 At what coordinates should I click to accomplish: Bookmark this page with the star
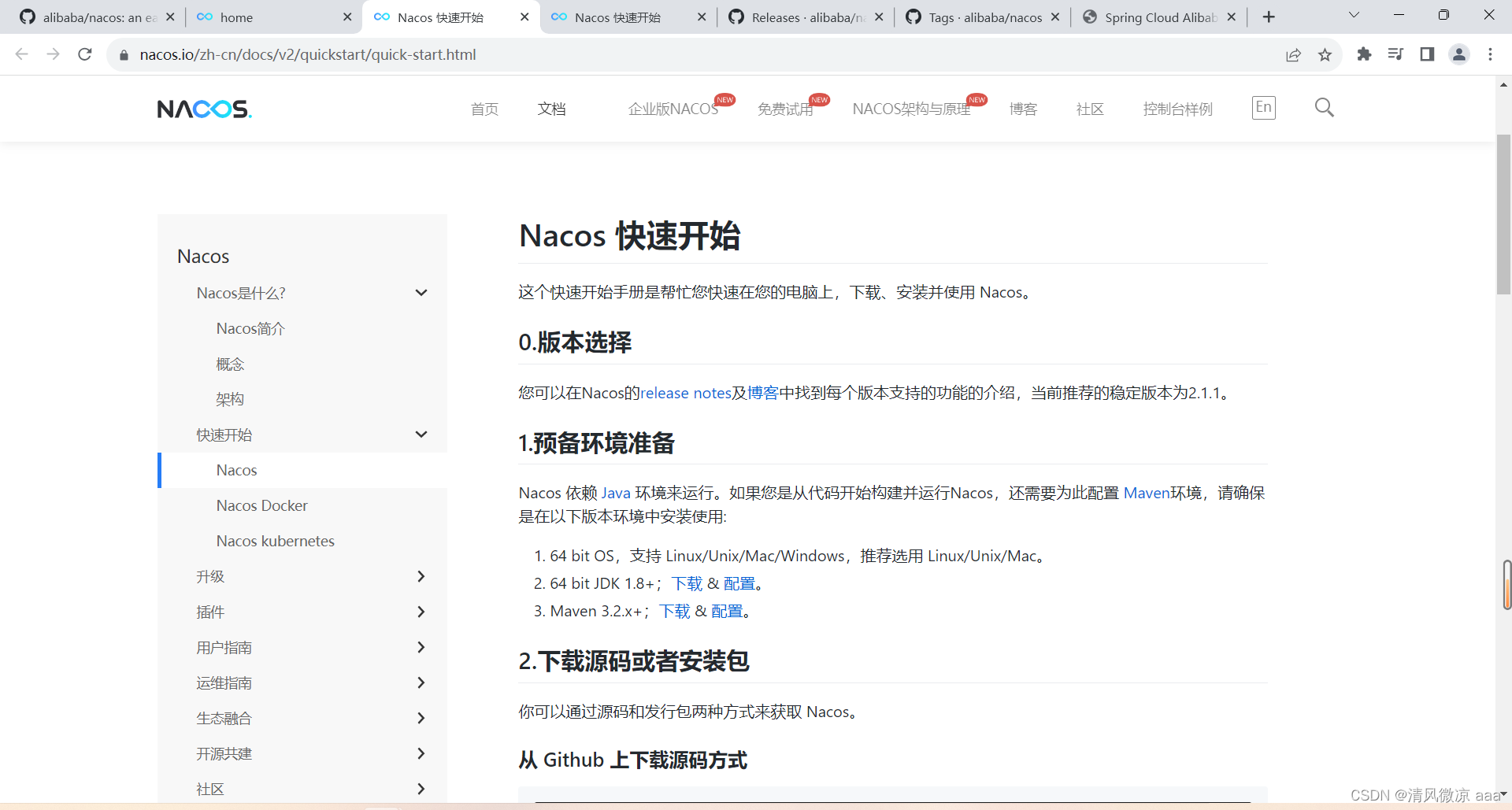[1325, 54]
